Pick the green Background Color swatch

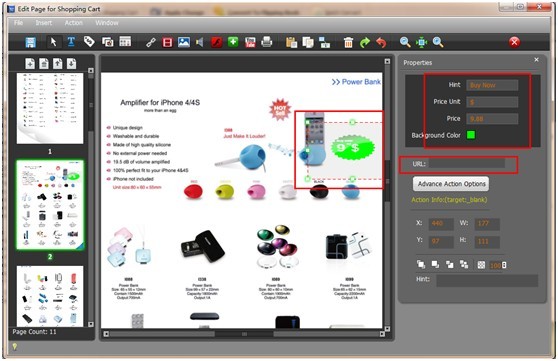(x=471, y=135)
